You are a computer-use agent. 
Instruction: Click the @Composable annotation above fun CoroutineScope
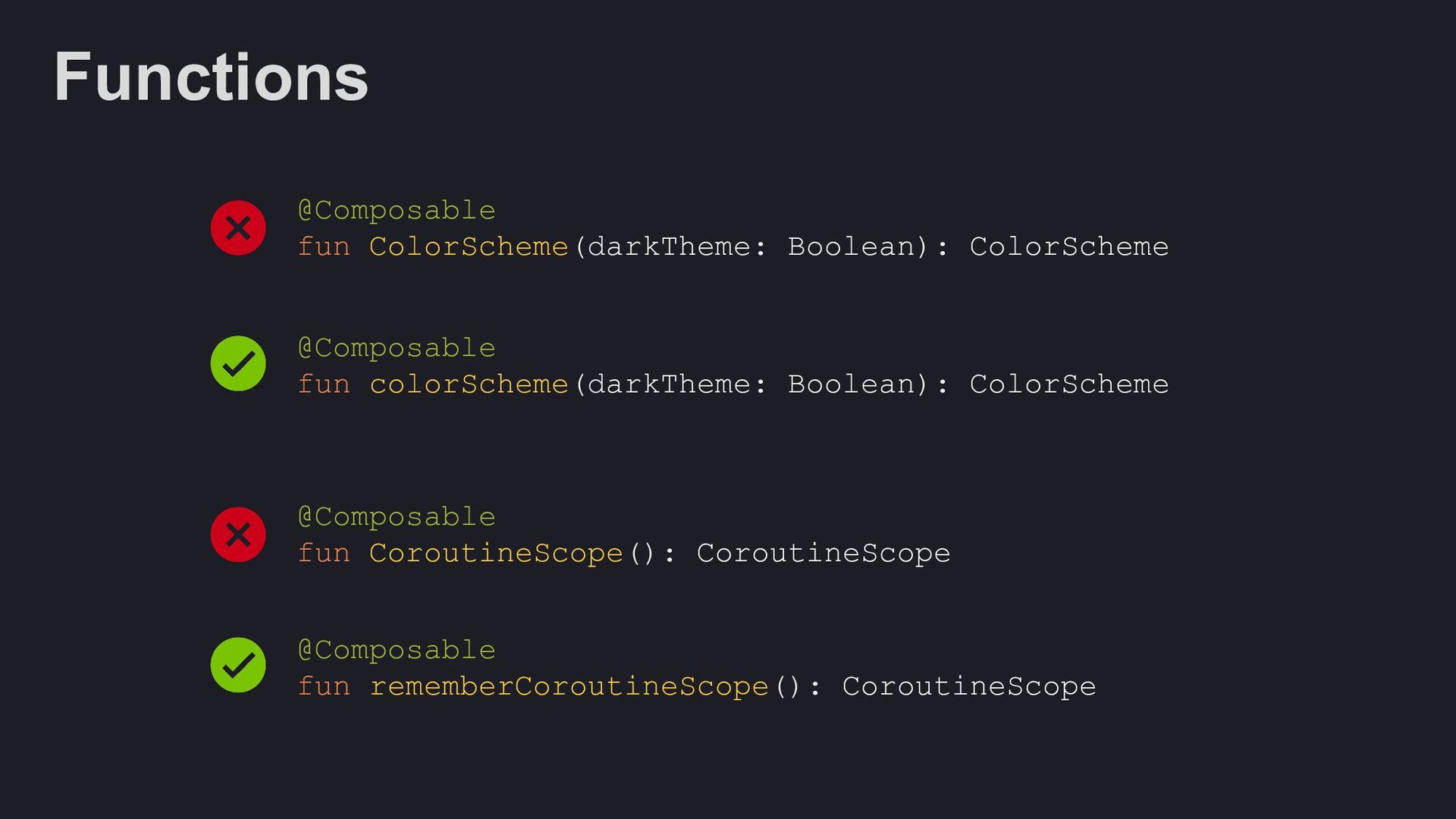(x=397, y=517)
